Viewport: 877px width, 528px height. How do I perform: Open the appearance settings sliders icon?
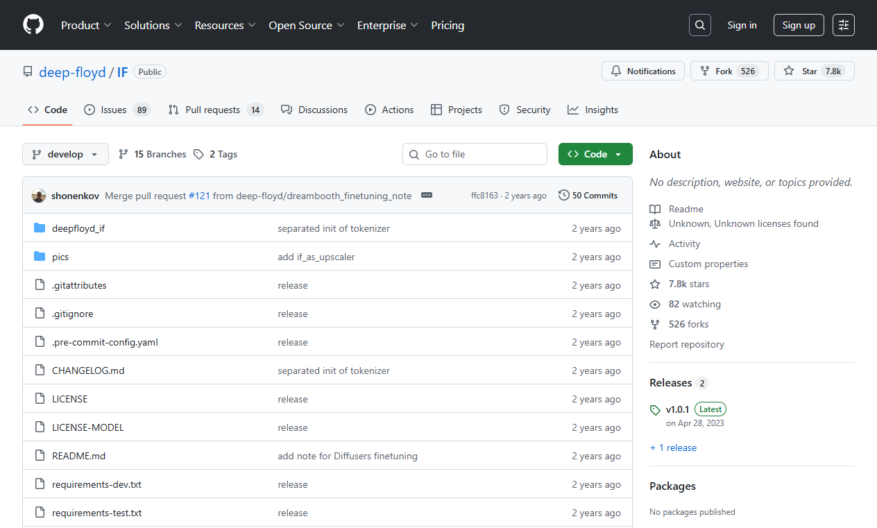843,25
